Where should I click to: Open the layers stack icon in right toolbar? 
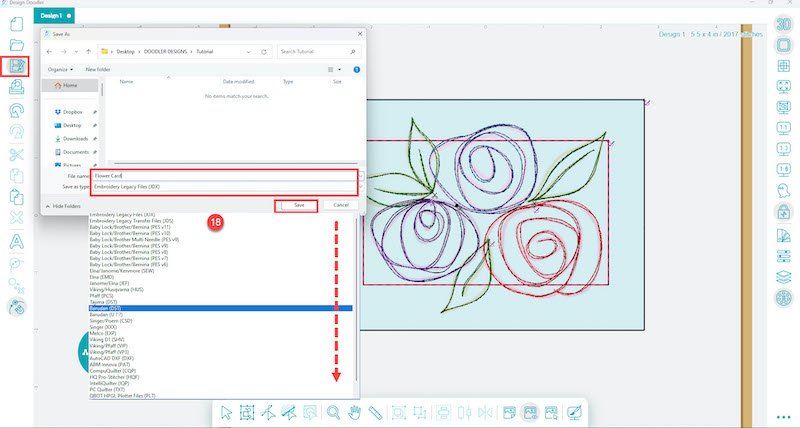784,277
